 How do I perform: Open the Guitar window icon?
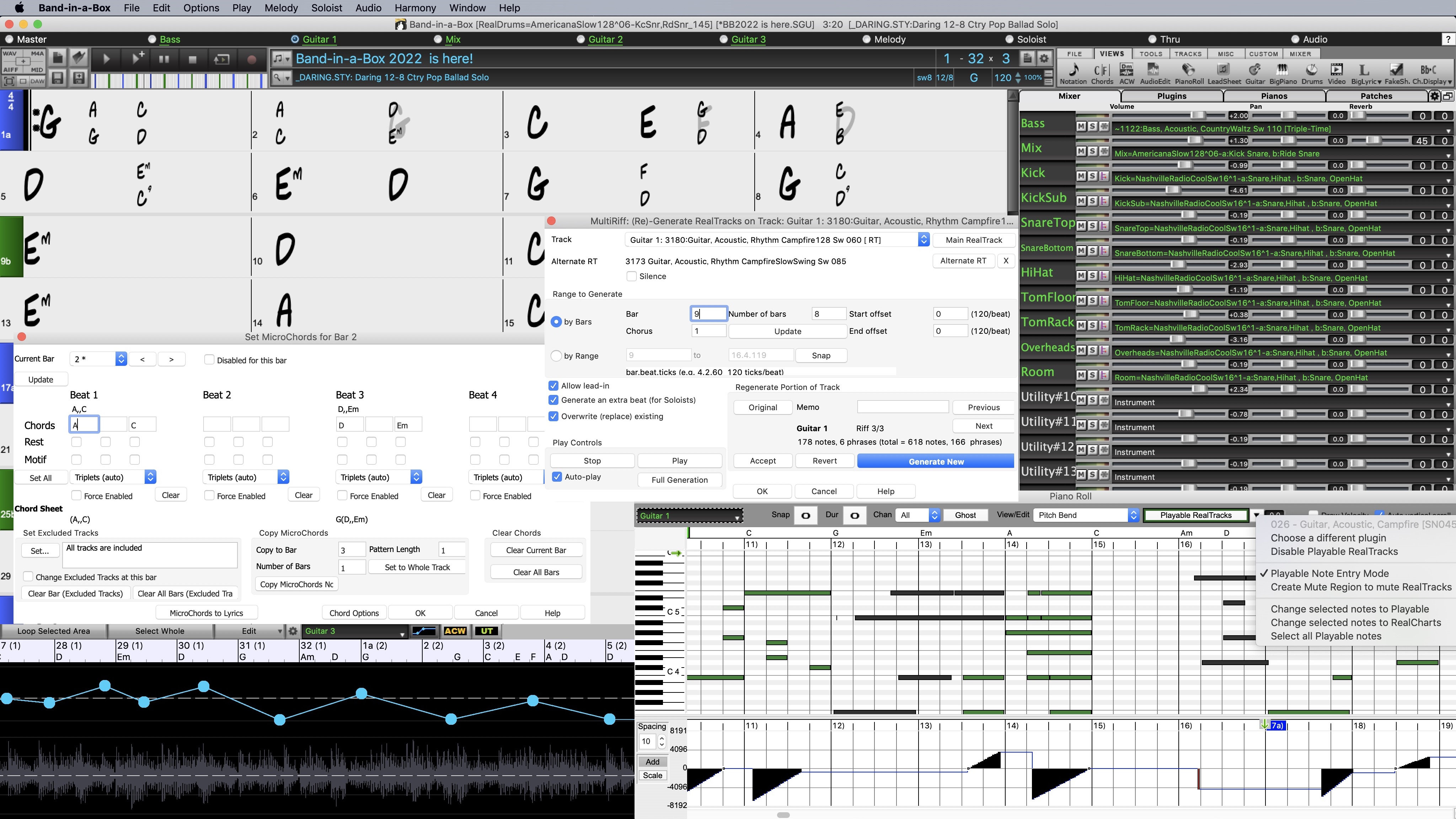click(x=1255, y=74)
